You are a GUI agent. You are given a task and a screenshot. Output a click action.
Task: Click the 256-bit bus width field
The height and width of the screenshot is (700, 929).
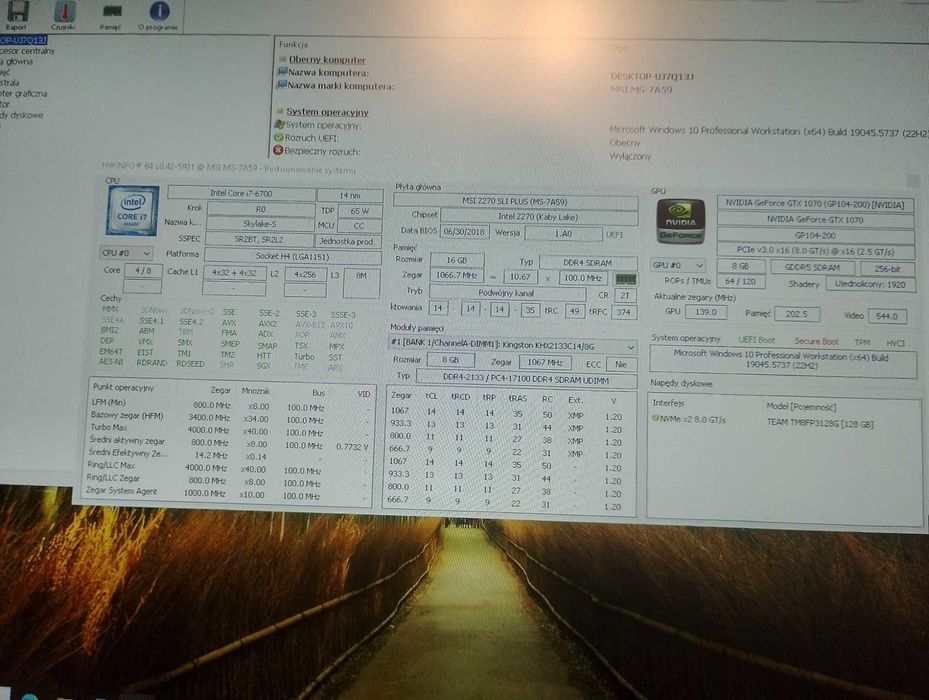coord(887,269)
